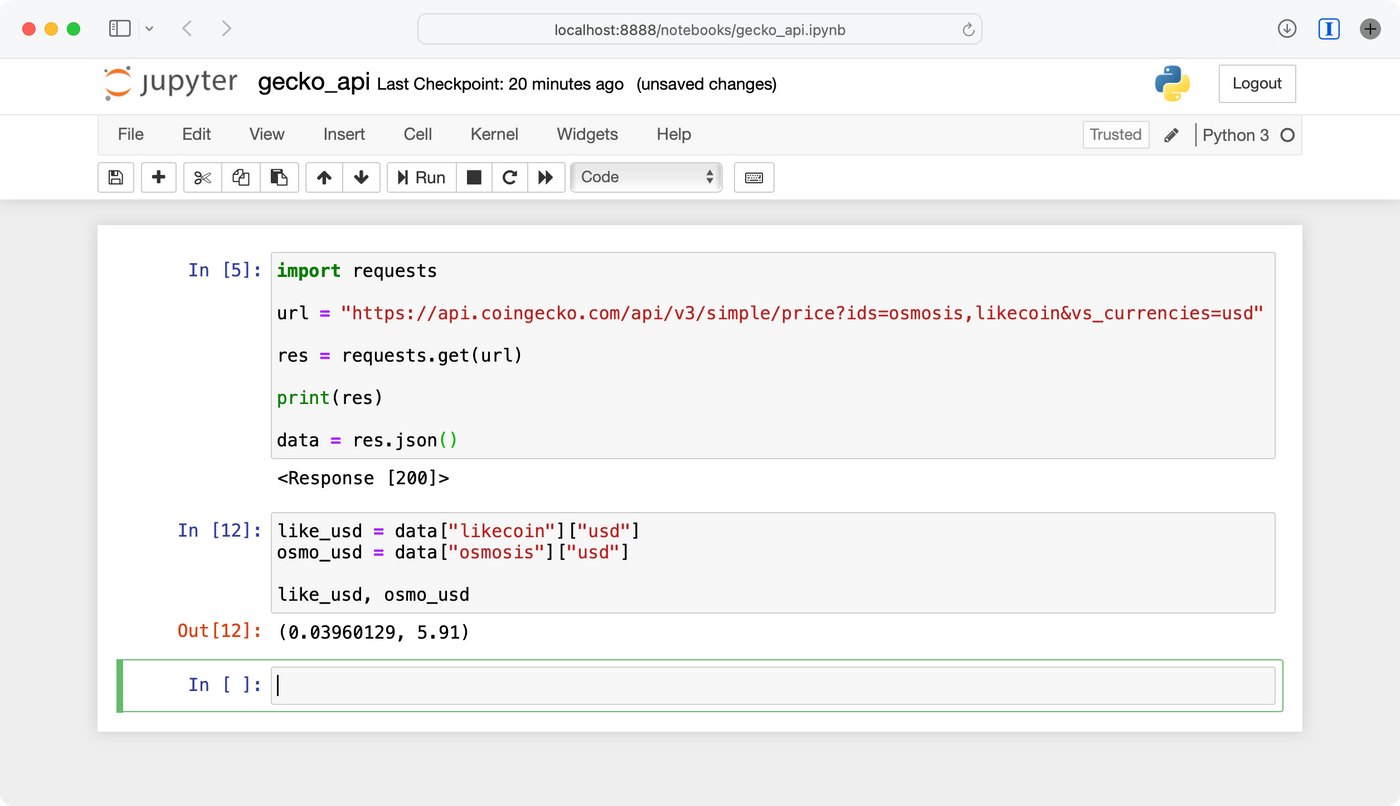Click the unsaved changes status text

707,84
